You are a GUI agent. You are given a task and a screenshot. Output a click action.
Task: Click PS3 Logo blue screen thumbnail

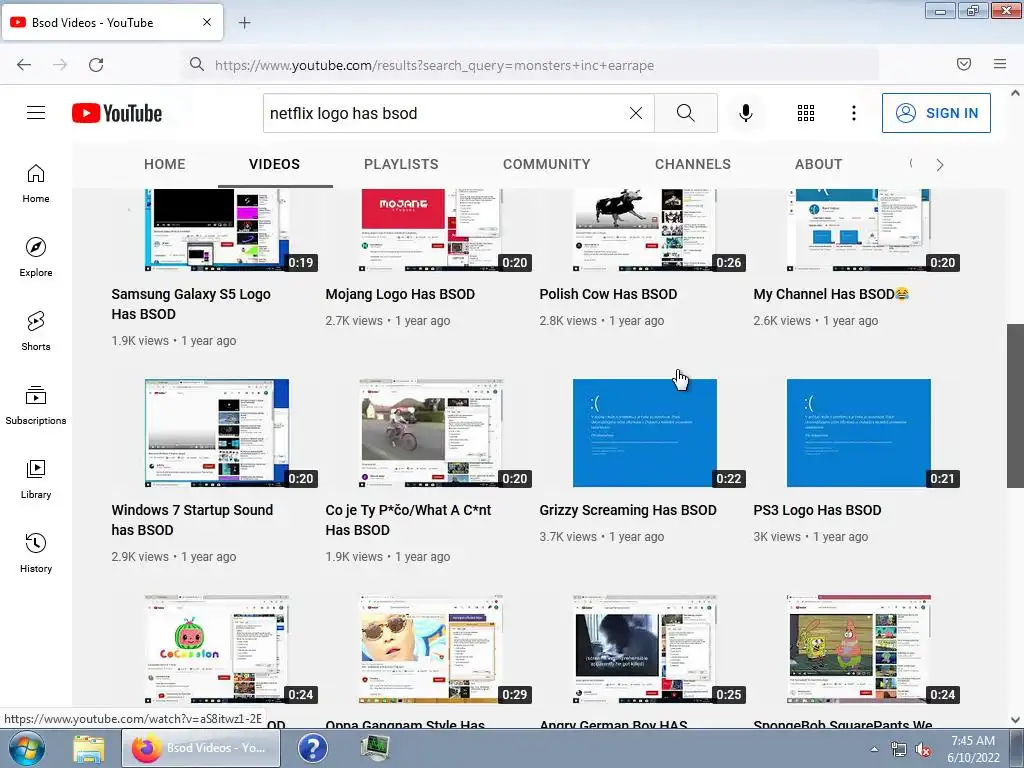click(x=859, y=433)
